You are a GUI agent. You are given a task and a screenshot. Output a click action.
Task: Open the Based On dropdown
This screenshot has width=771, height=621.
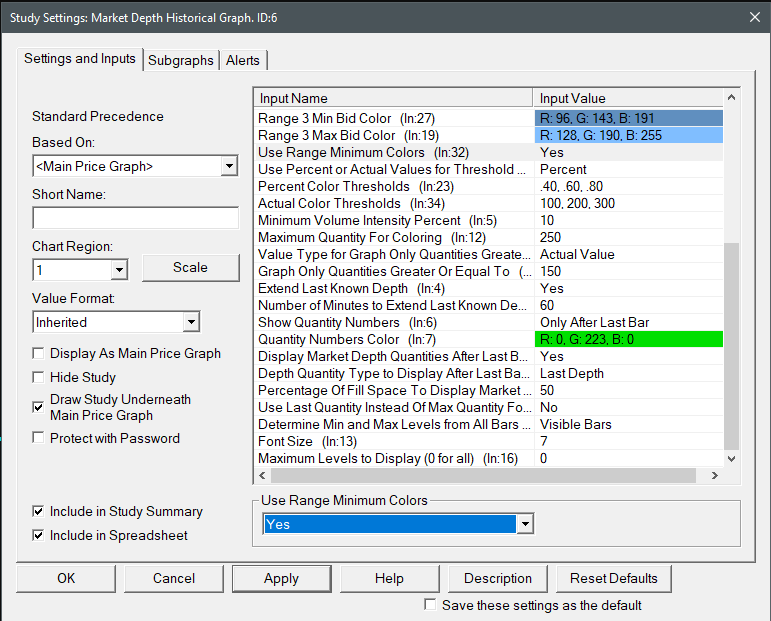(x=229, y=166)
